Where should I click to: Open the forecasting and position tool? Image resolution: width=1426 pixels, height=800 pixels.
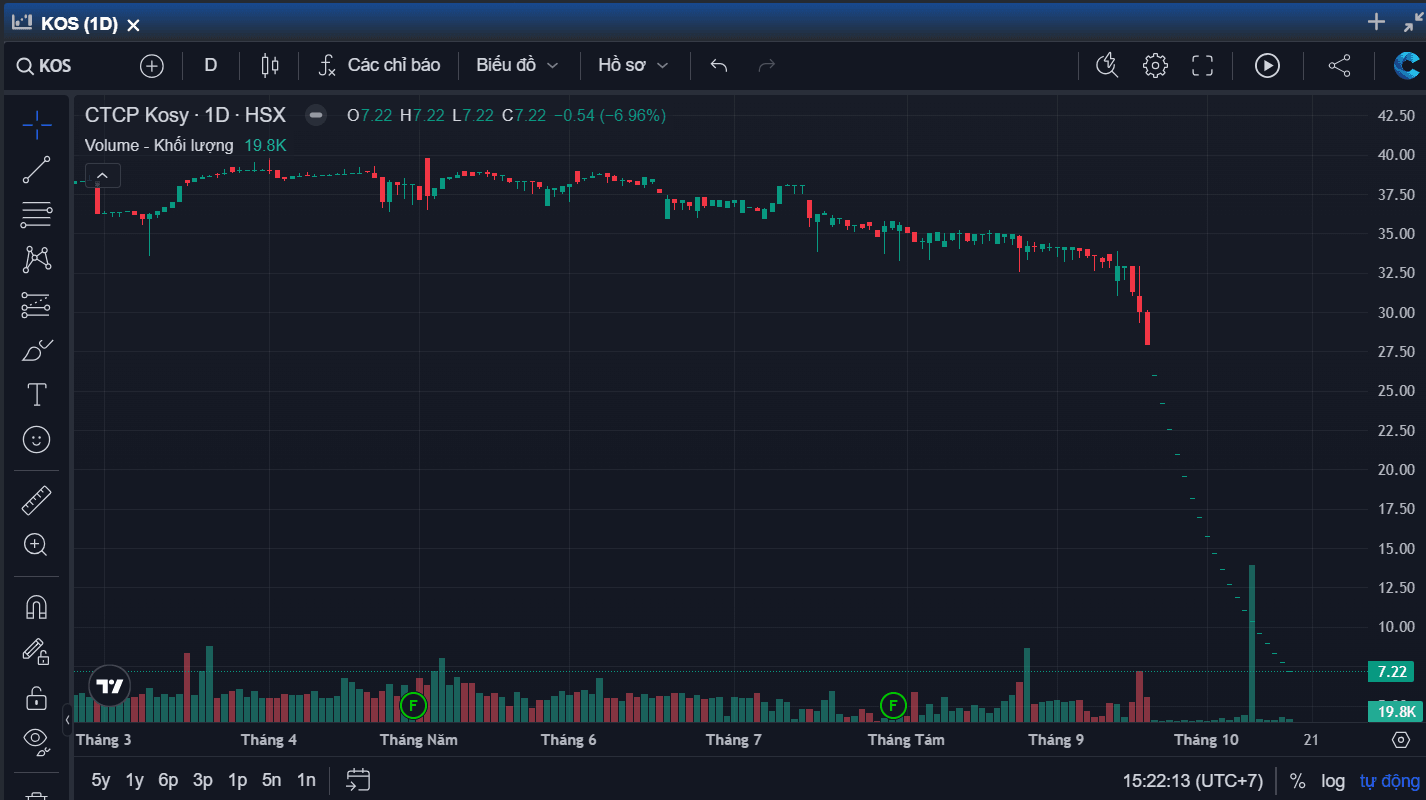tap(37, 305)
